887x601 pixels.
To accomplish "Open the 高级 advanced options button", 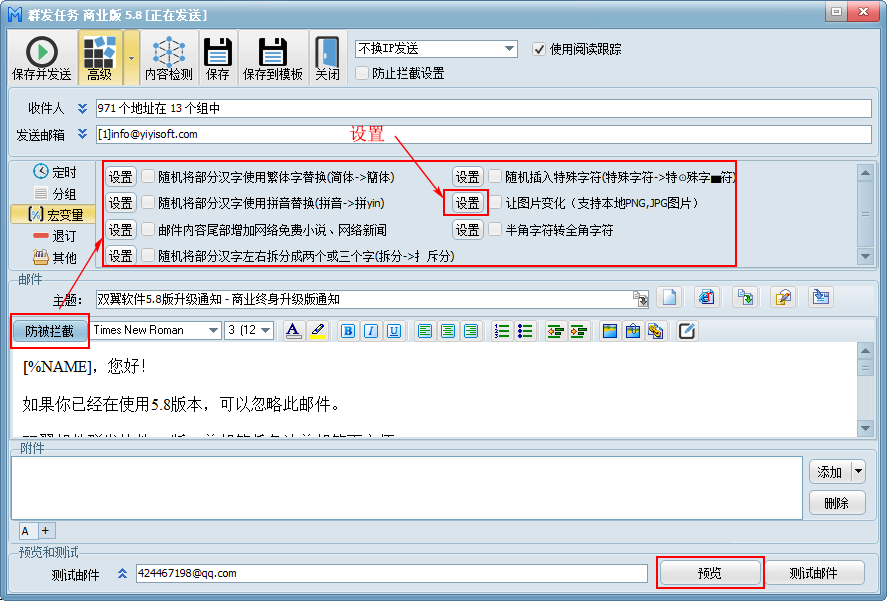I will [x=100, y=58].
